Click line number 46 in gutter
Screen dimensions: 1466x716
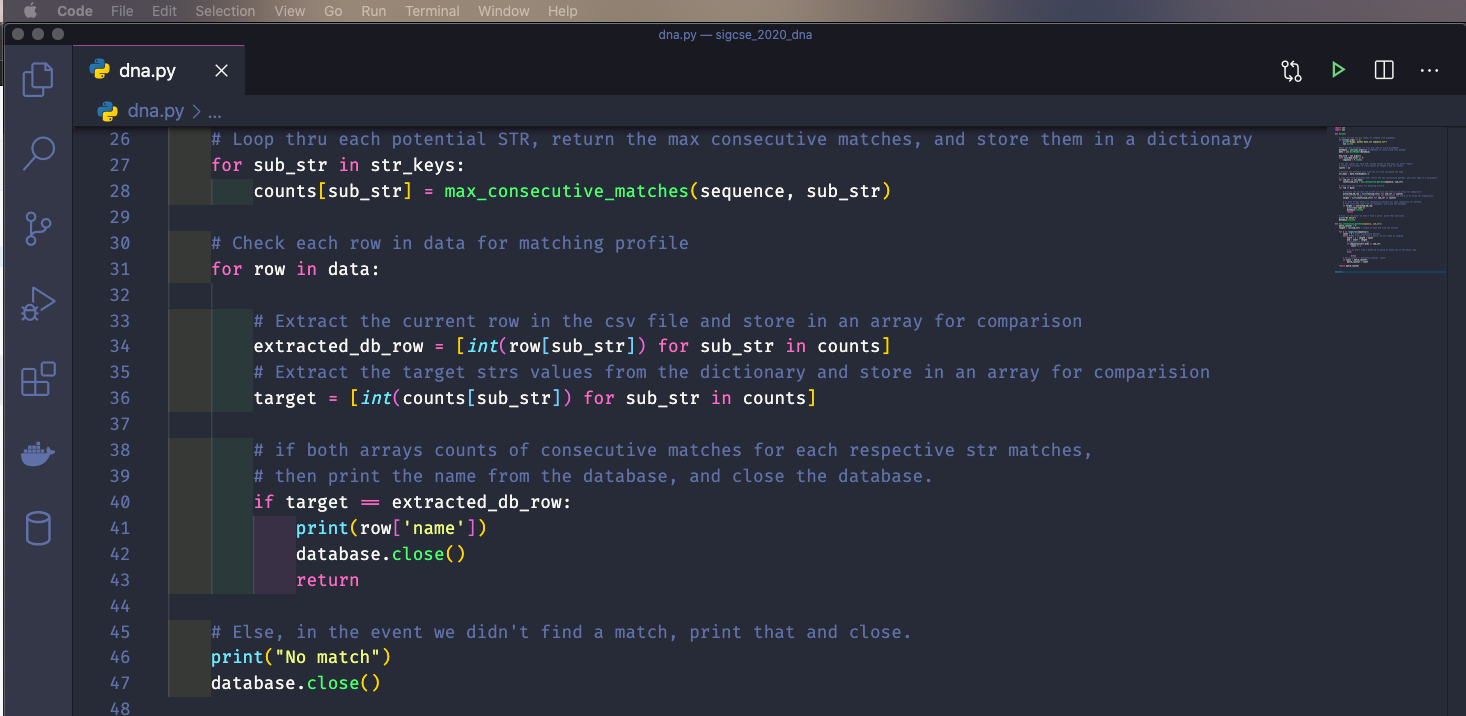click(119, 657)
